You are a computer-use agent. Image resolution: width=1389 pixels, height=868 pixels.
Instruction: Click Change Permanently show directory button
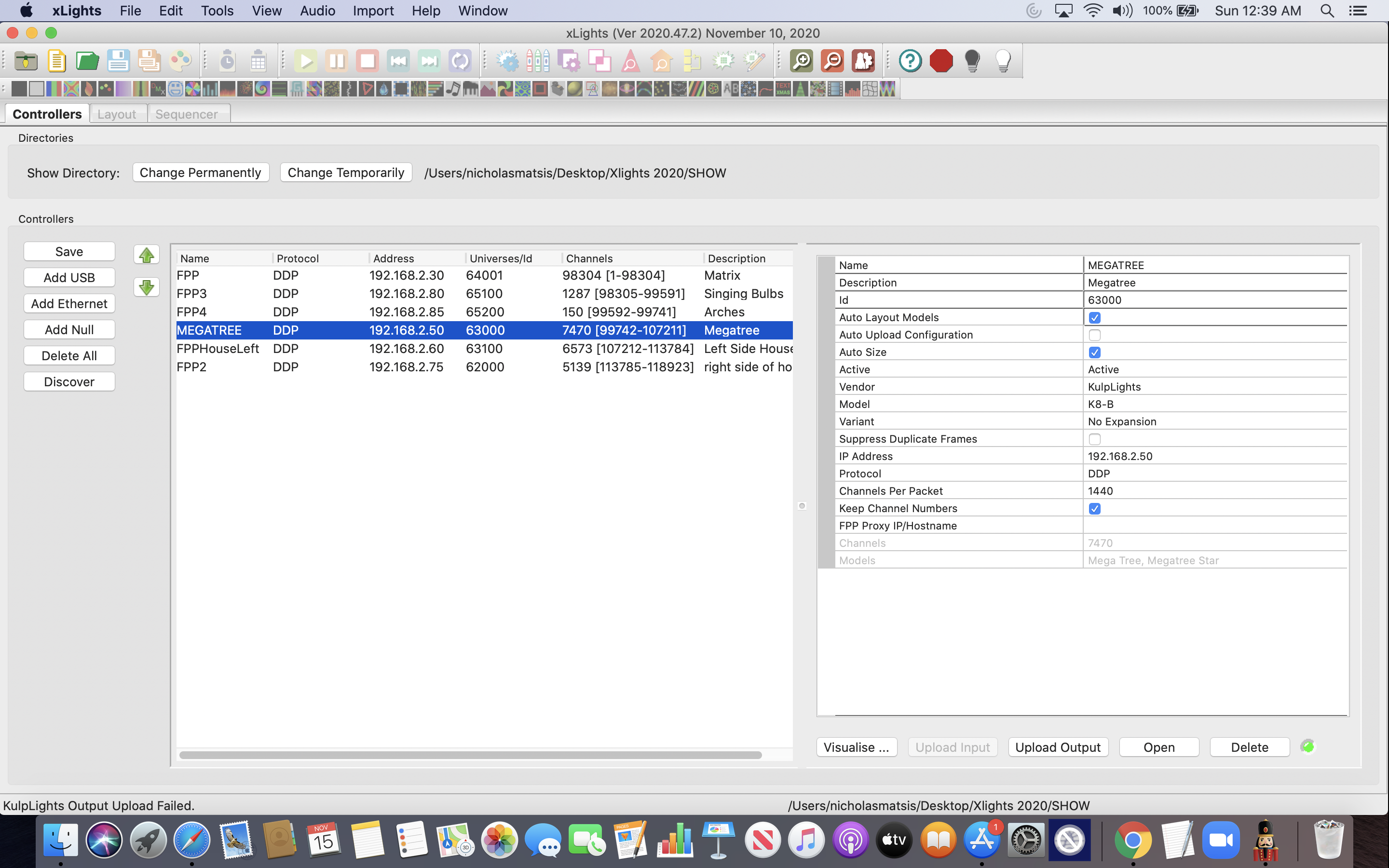pyautogui.click(x=200, y=172)
